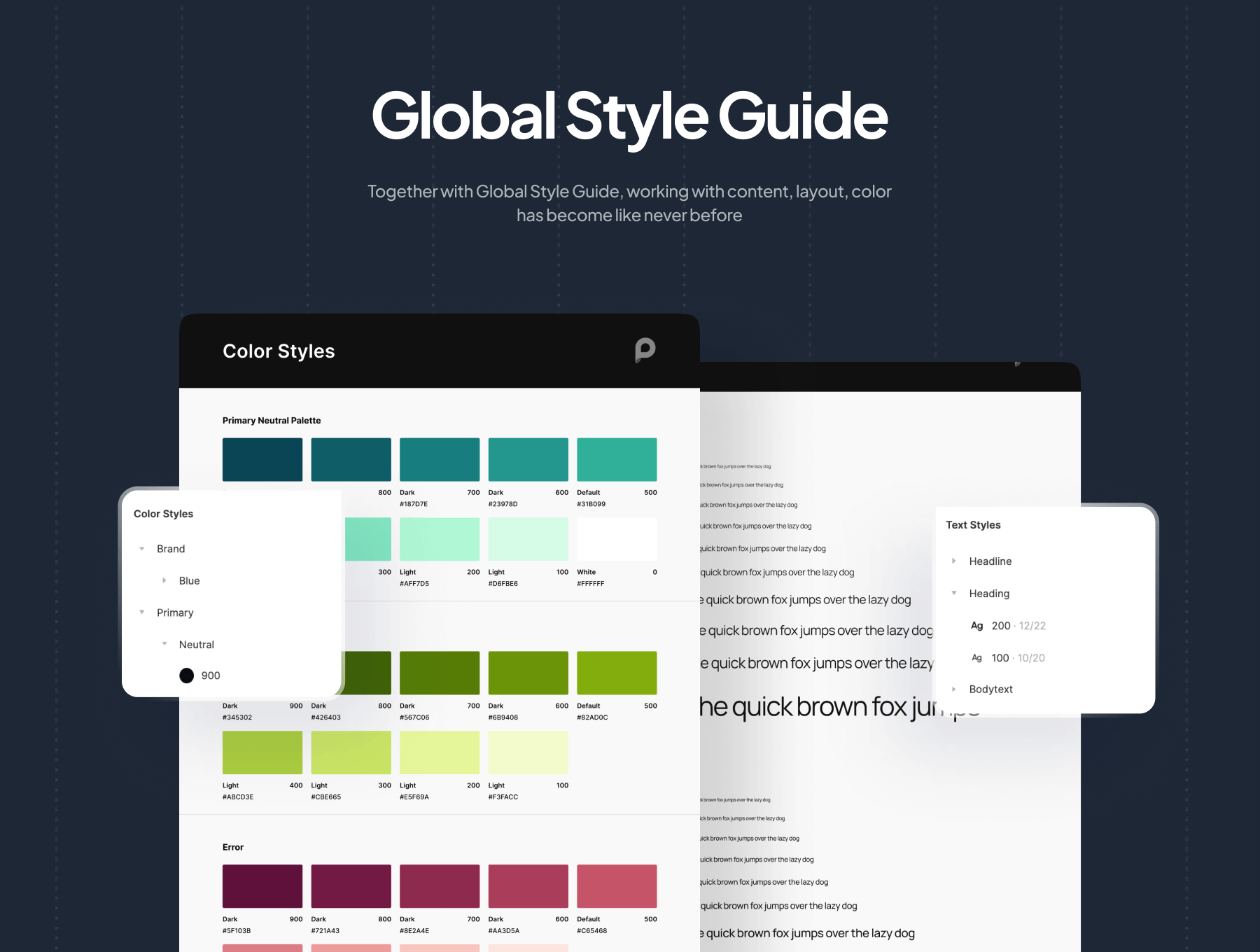Collapse the Brand group arrow
1260x952 pixels.
click(x=142, y=549)
